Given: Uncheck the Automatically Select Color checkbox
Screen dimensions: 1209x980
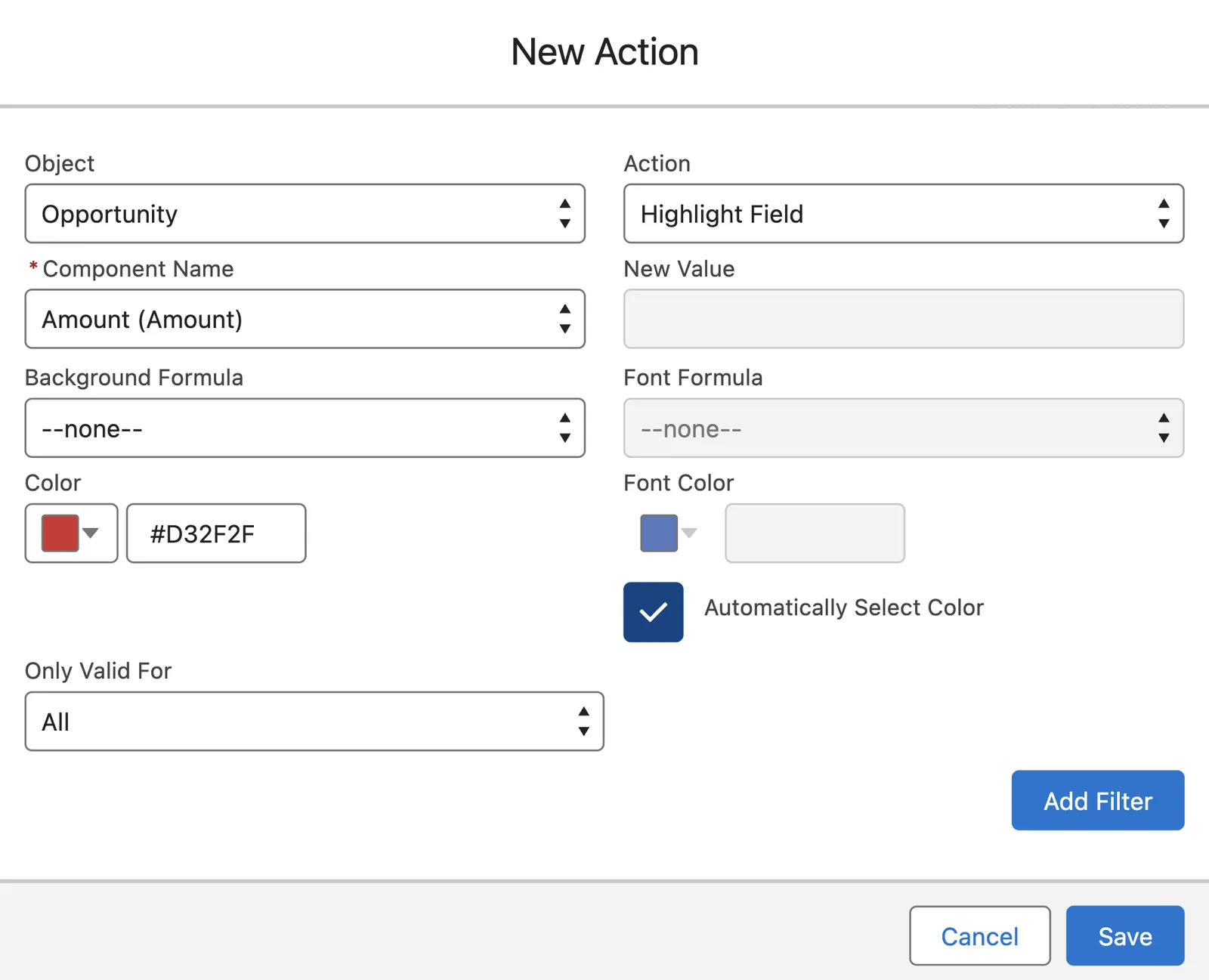Looking at the screenshot, I should 654,612.
